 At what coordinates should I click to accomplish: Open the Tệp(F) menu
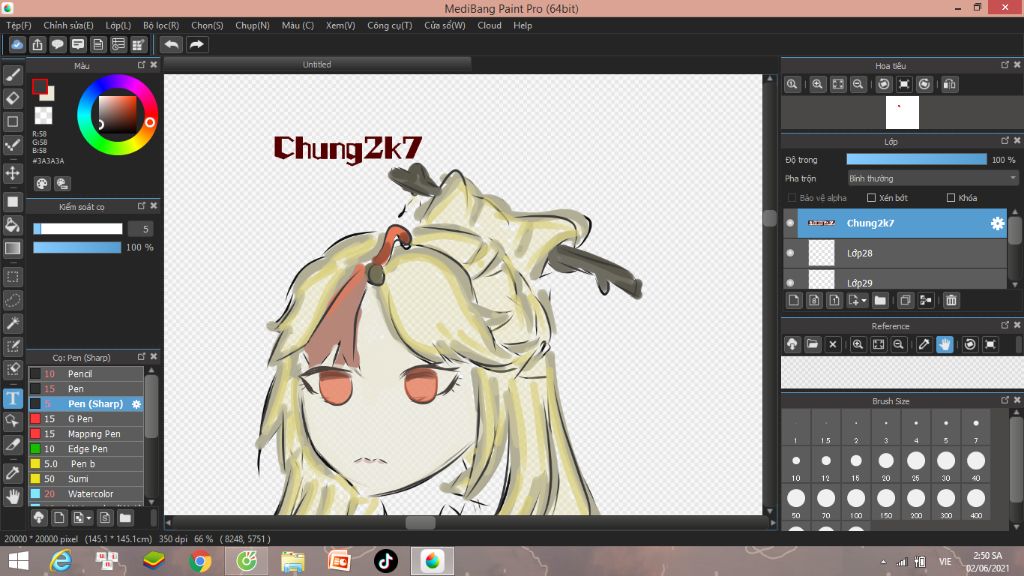pos(19,25)
